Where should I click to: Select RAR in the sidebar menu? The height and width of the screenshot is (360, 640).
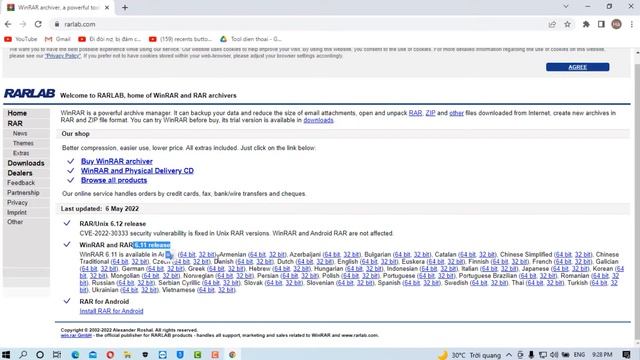[15, 123]
